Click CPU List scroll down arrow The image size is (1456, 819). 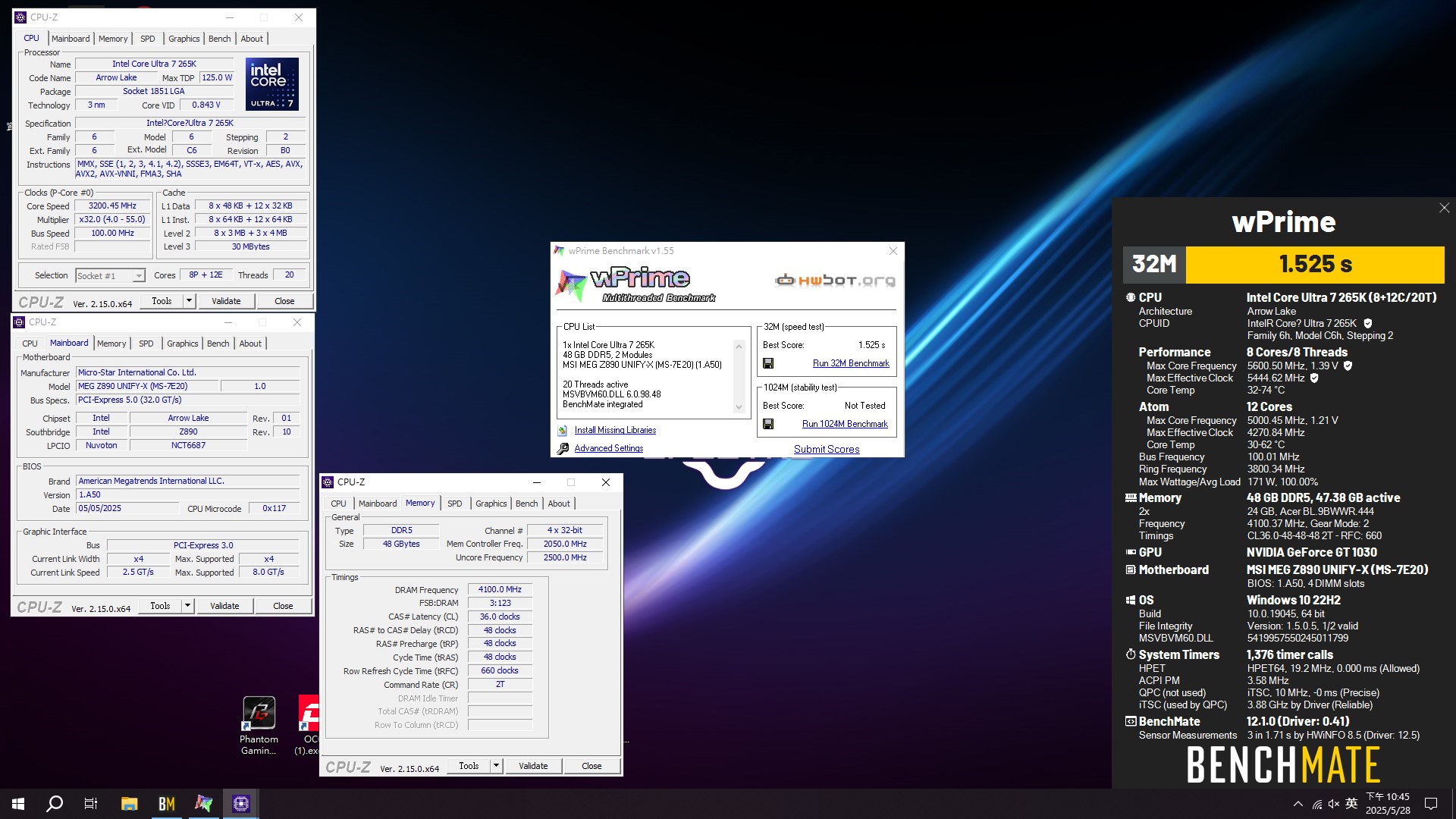coord(739,407)
